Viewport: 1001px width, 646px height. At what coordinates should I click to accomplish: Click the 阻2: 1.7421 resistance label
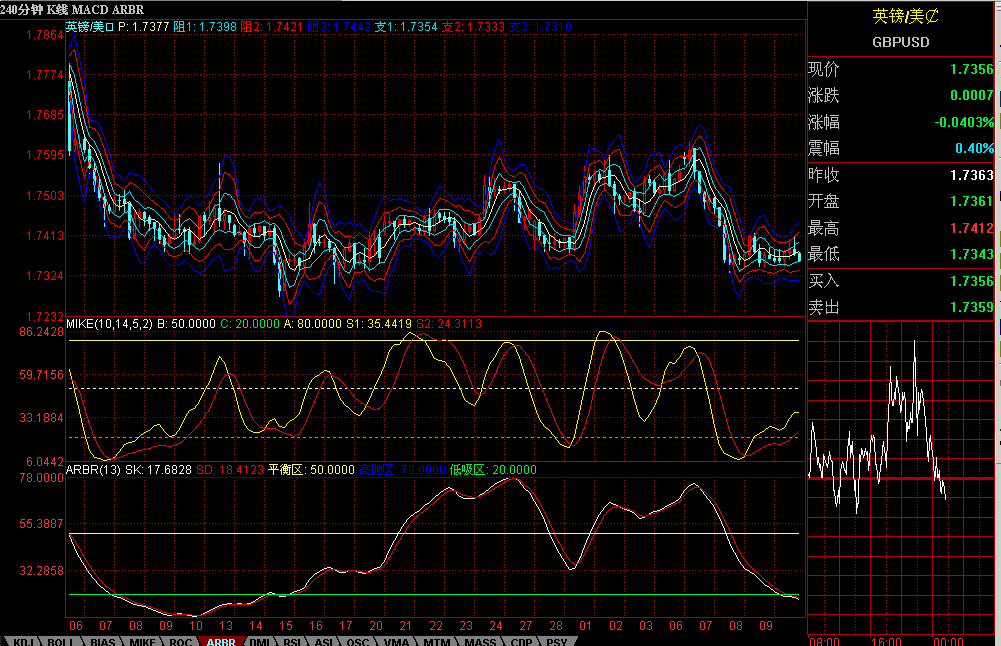pos(271,27)
